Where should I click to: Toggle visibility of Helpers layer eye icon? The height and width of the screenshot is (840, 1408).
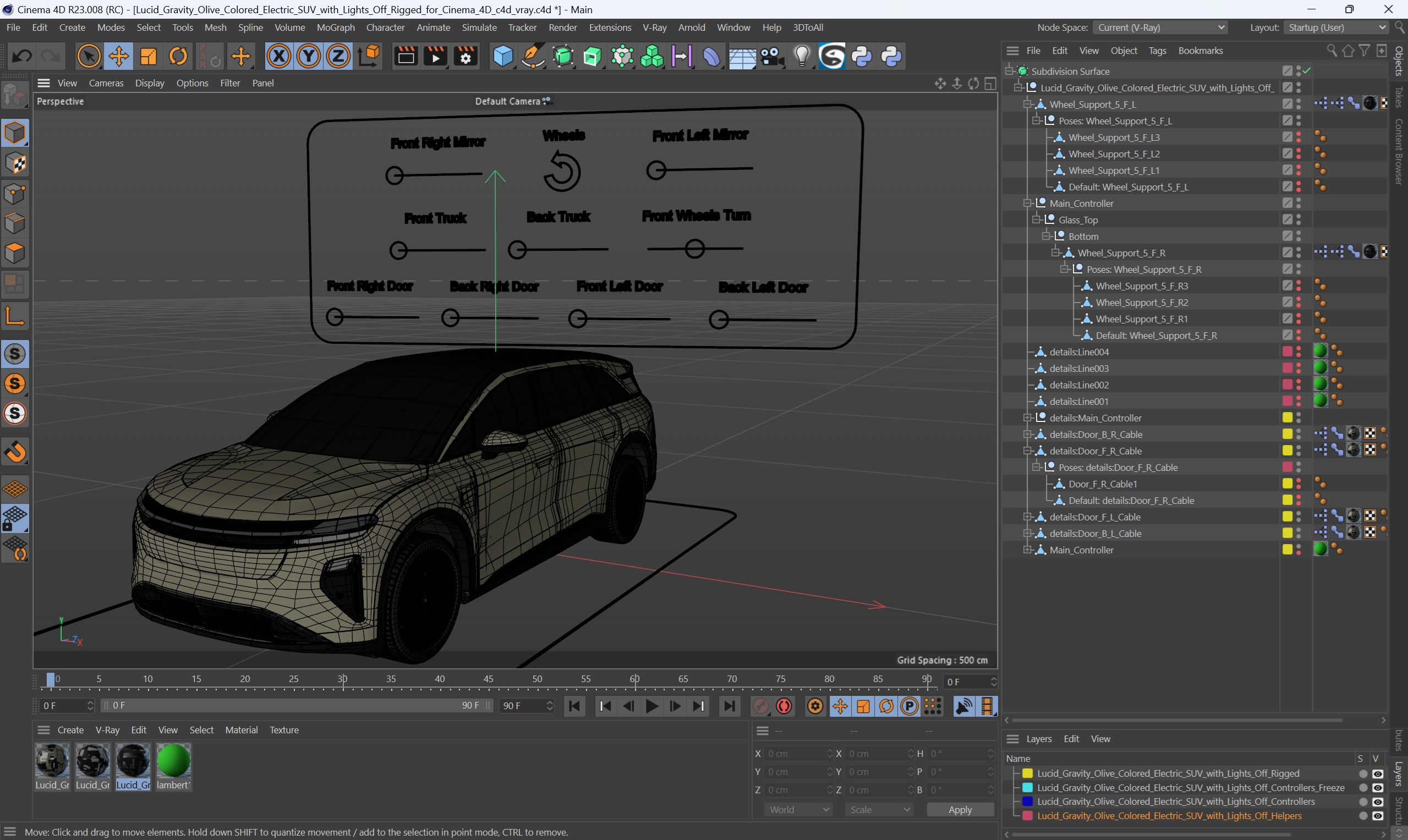coord(1378,816)
